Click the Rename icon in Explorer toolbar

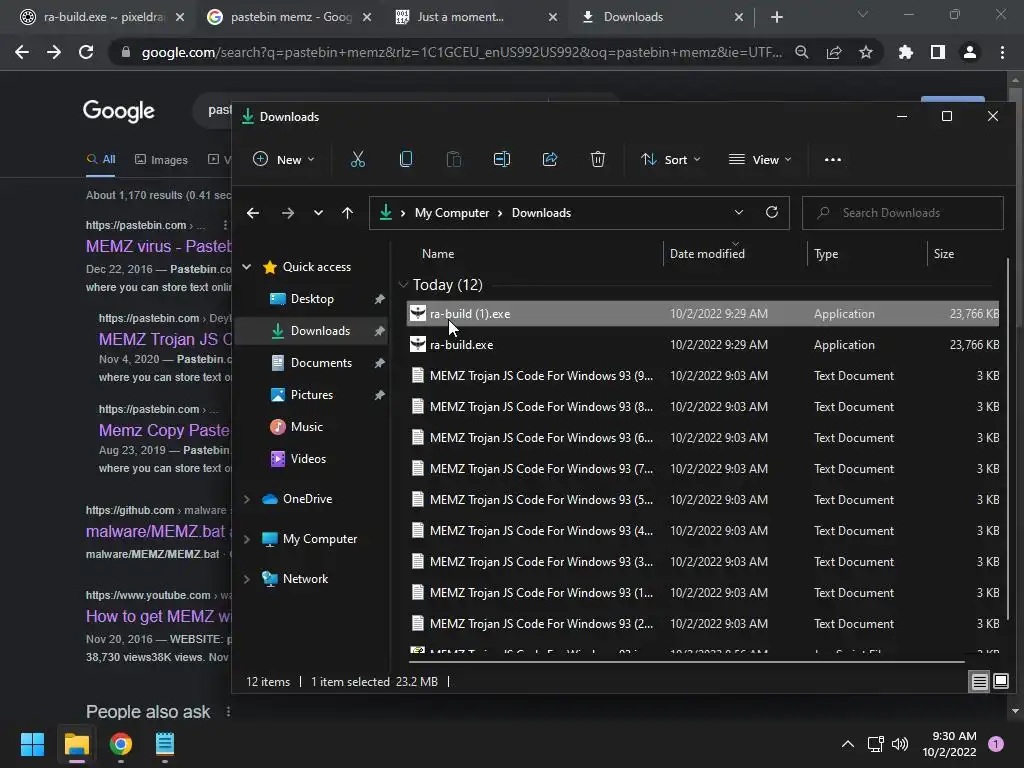502,159
